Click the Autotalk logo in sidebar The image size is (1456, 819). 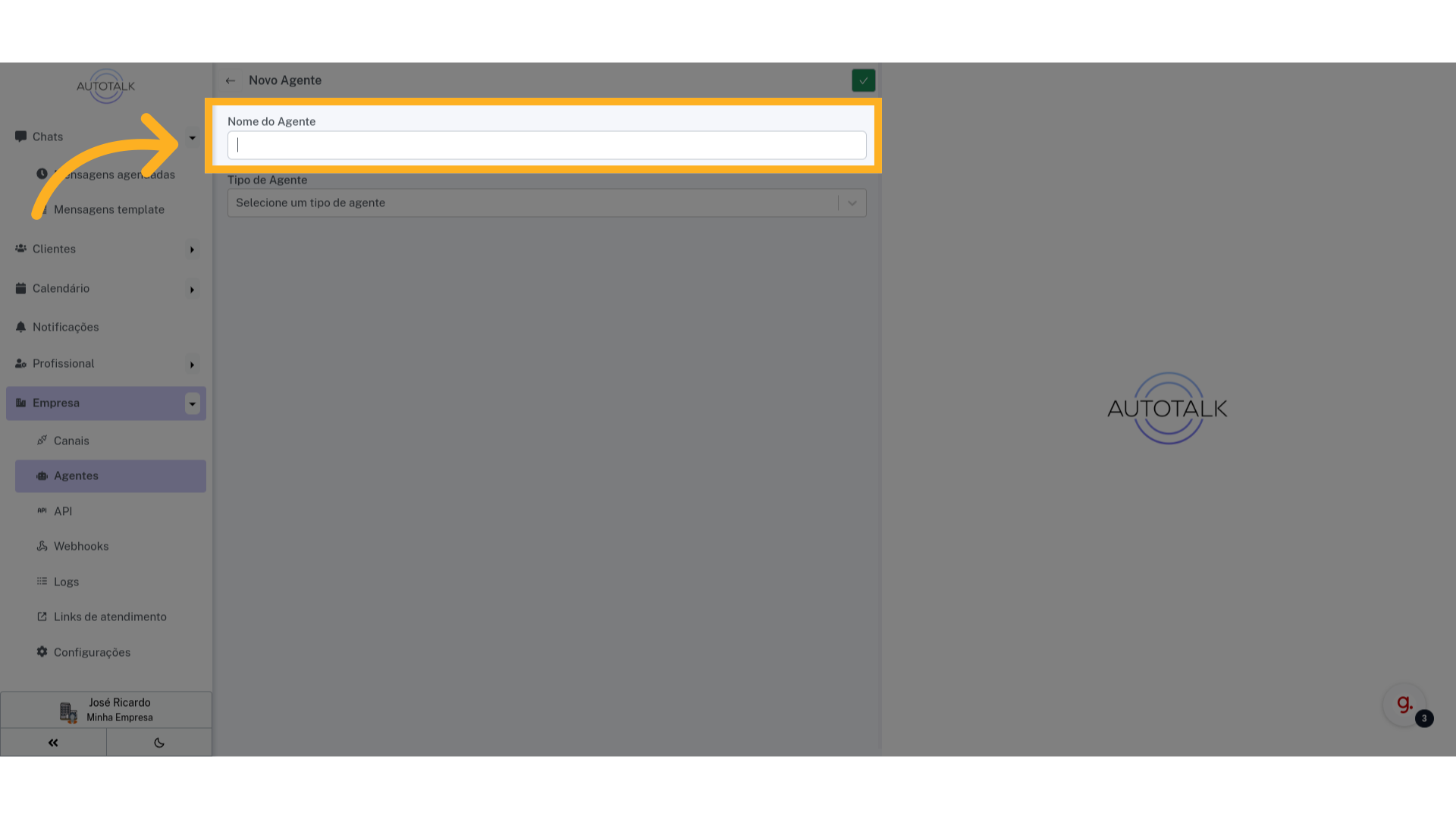point(105,86)
